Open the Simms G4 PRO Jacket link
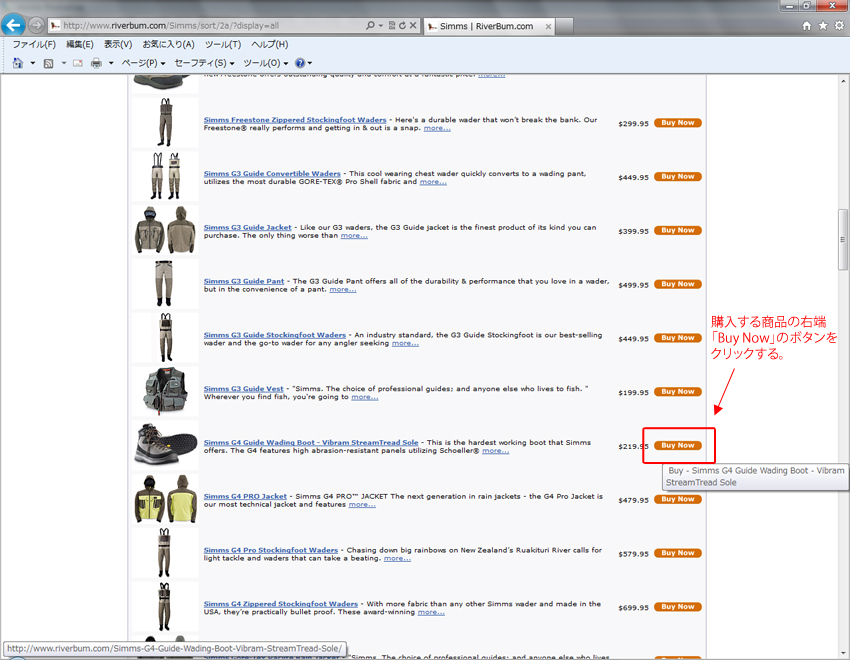The image size is (850, 660). [245, 496]
